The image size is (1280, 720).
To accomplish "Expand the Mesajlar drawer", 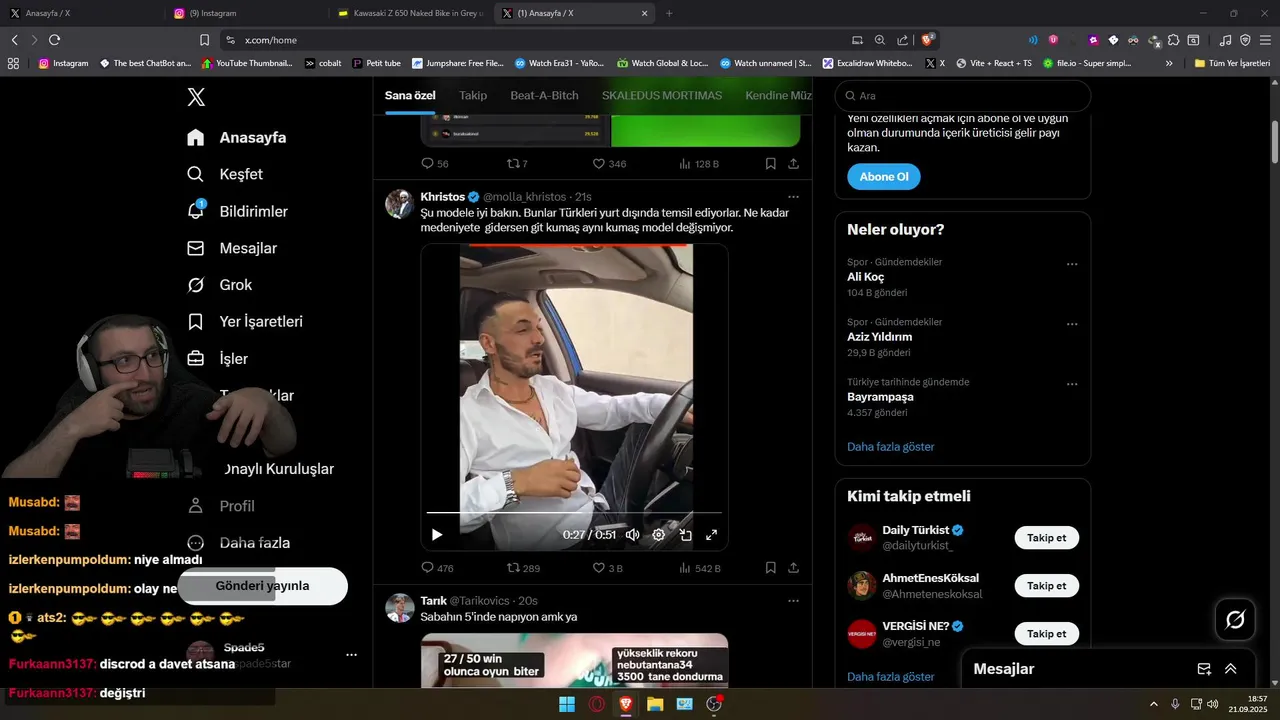I will [1231, 669].
